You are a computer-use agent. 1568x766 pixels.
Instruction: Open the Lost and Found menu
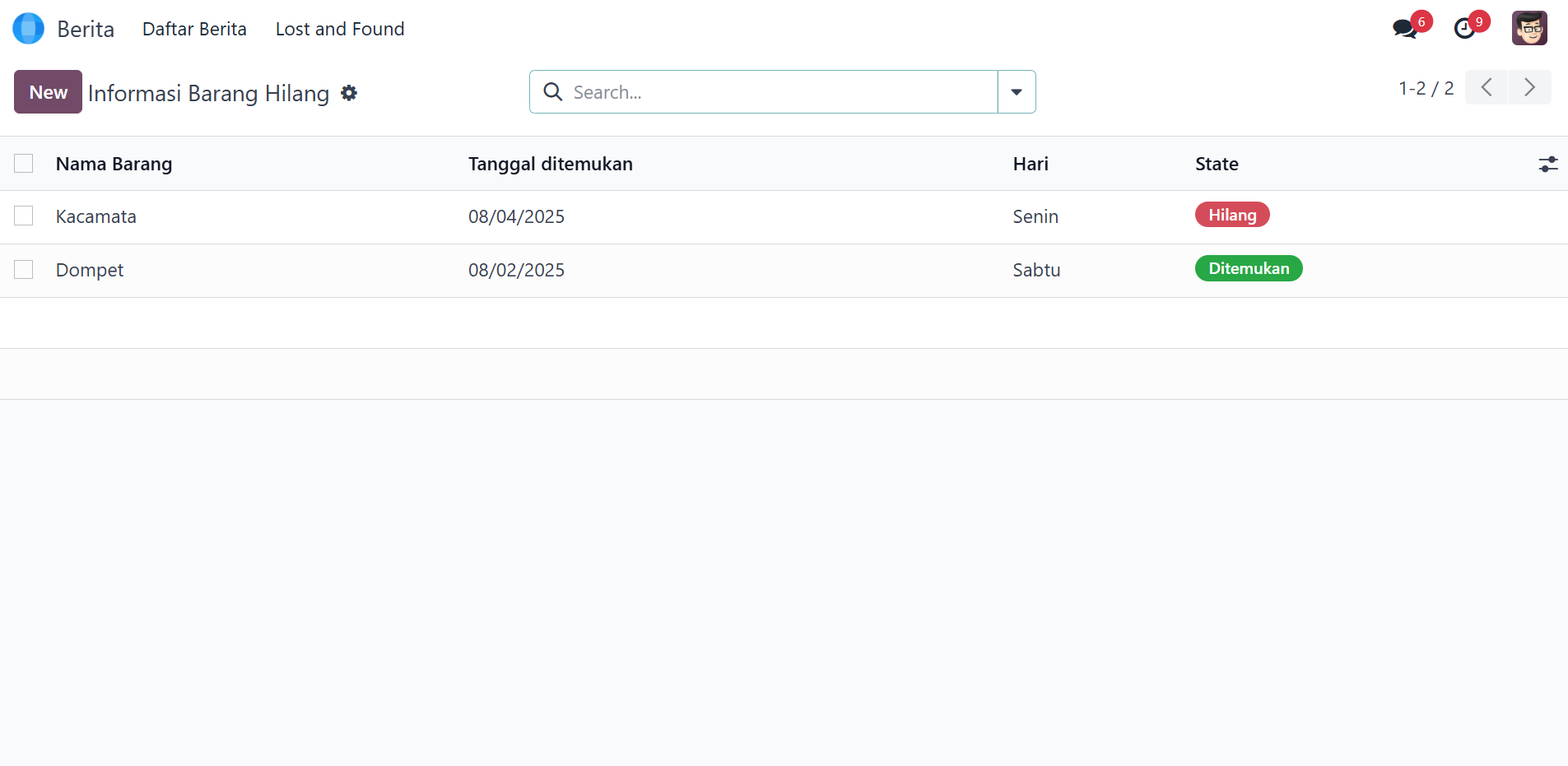tap(339, 29)
